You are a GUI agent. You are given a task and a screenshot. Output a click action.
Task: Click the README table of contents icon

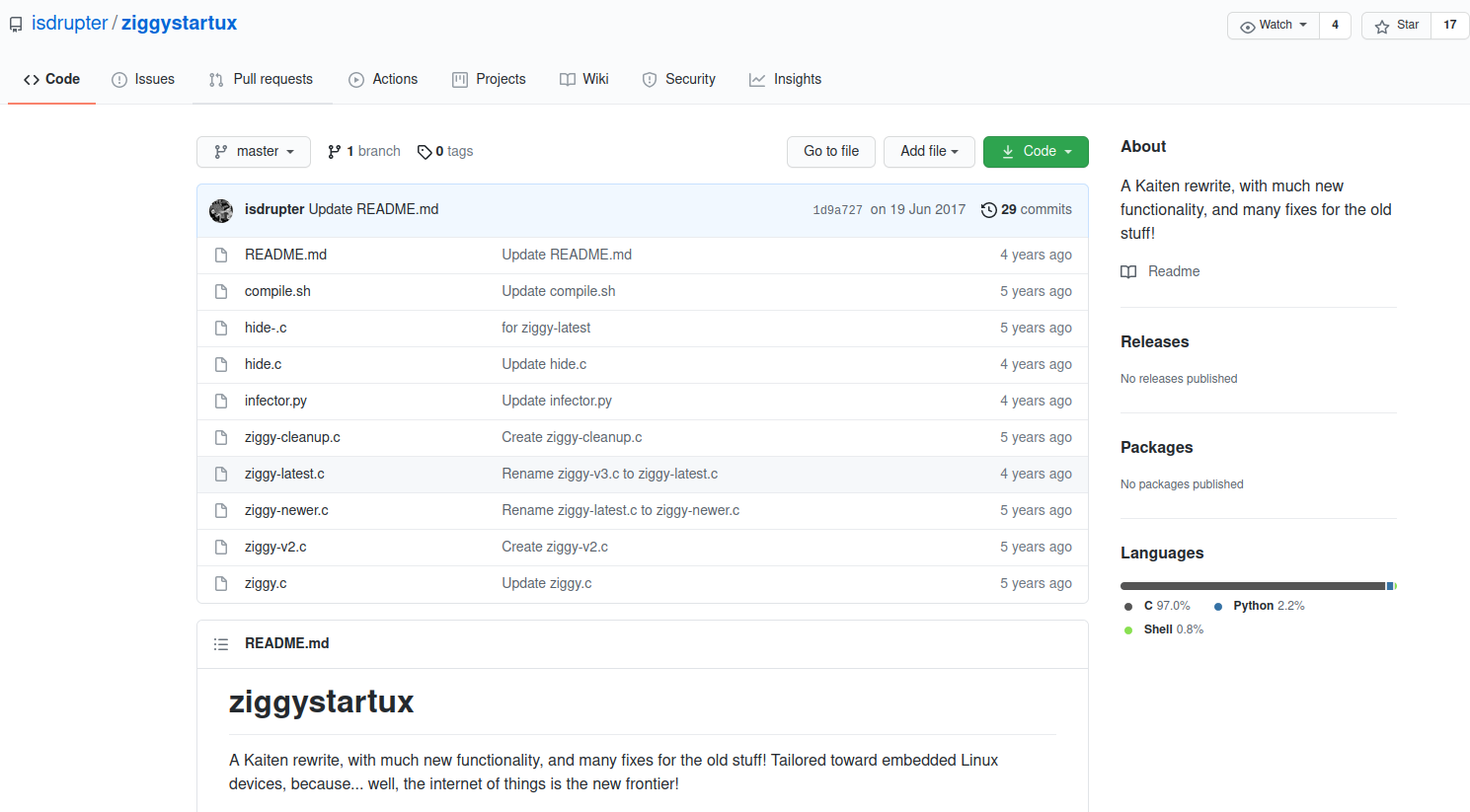click(x=221, y=644)
